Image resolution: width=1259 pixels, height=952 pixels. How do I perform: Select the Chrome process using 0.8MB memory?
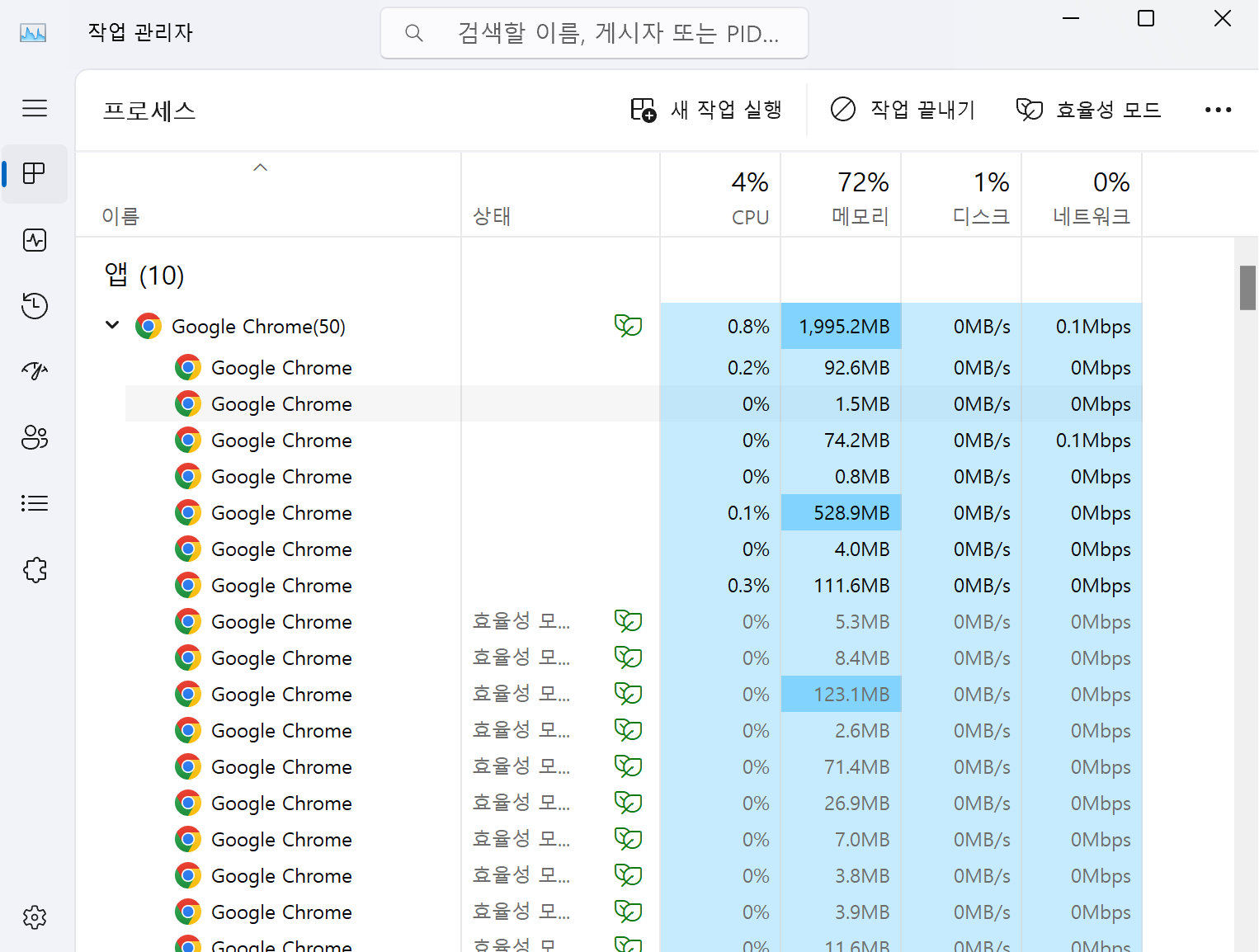coord(634,476)
